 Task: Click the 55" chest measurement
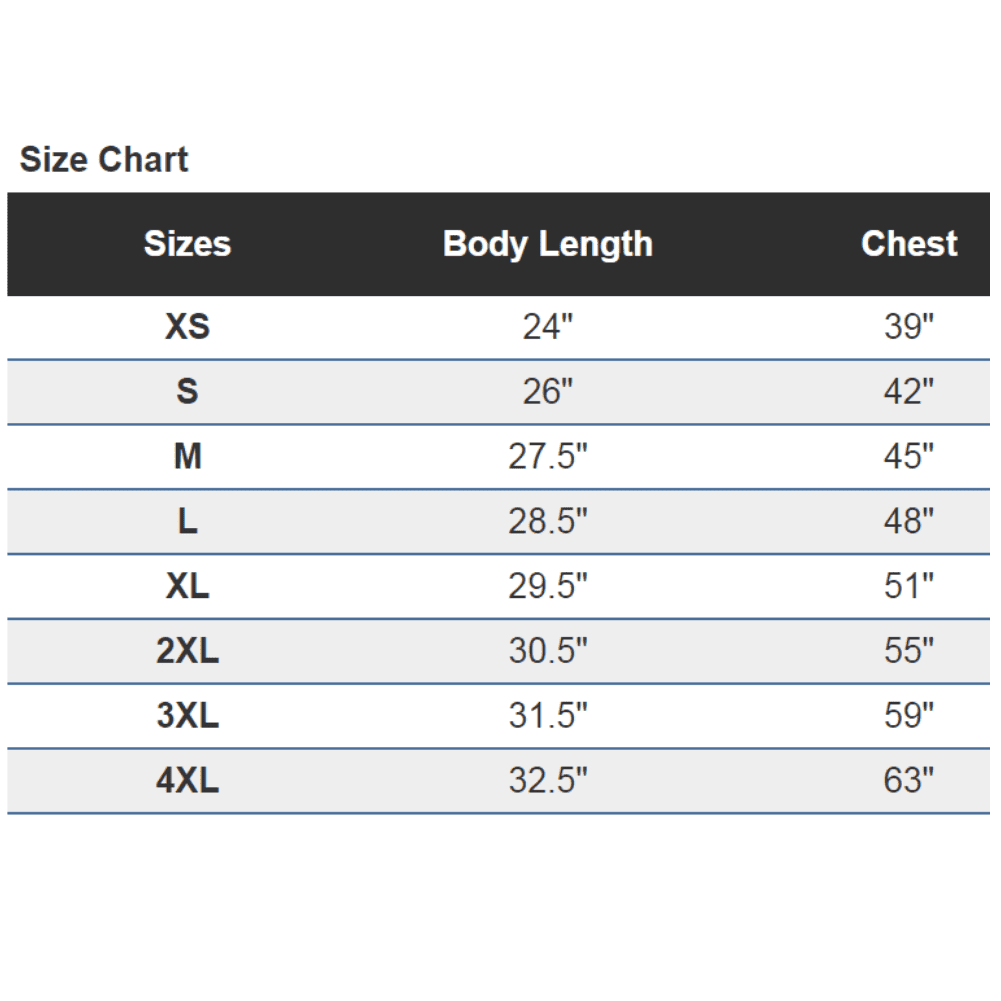[x=908, y=651]
